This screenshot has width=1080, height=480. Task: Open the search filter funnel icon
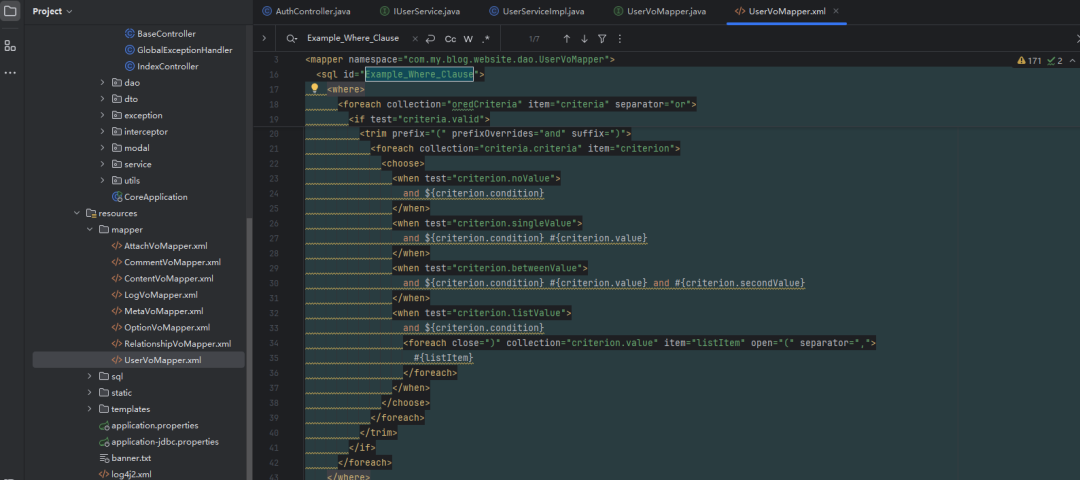[x=602, y=39]
